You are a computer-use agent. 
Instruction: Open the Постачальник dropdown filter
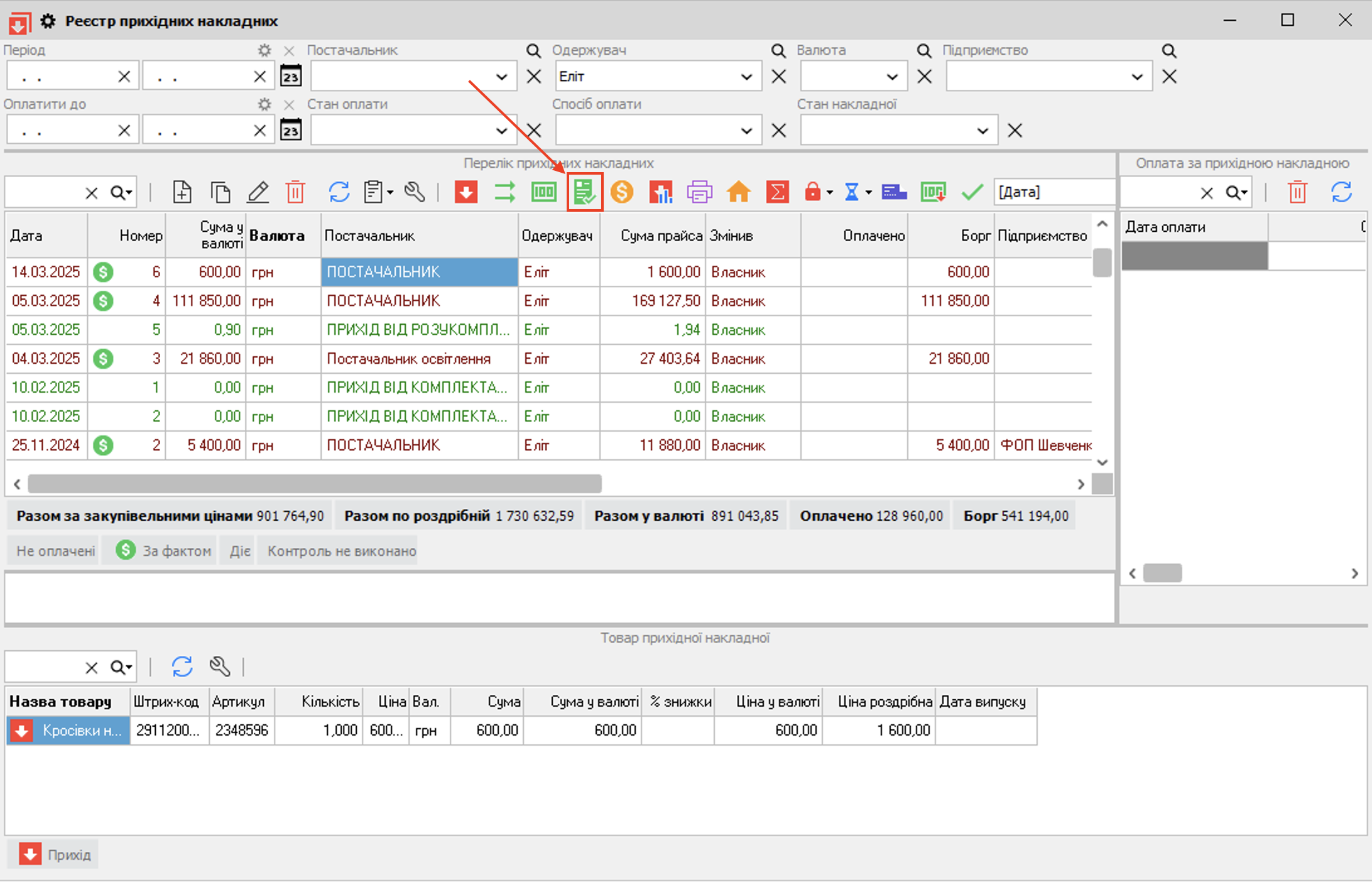click(x=501, y=77)
